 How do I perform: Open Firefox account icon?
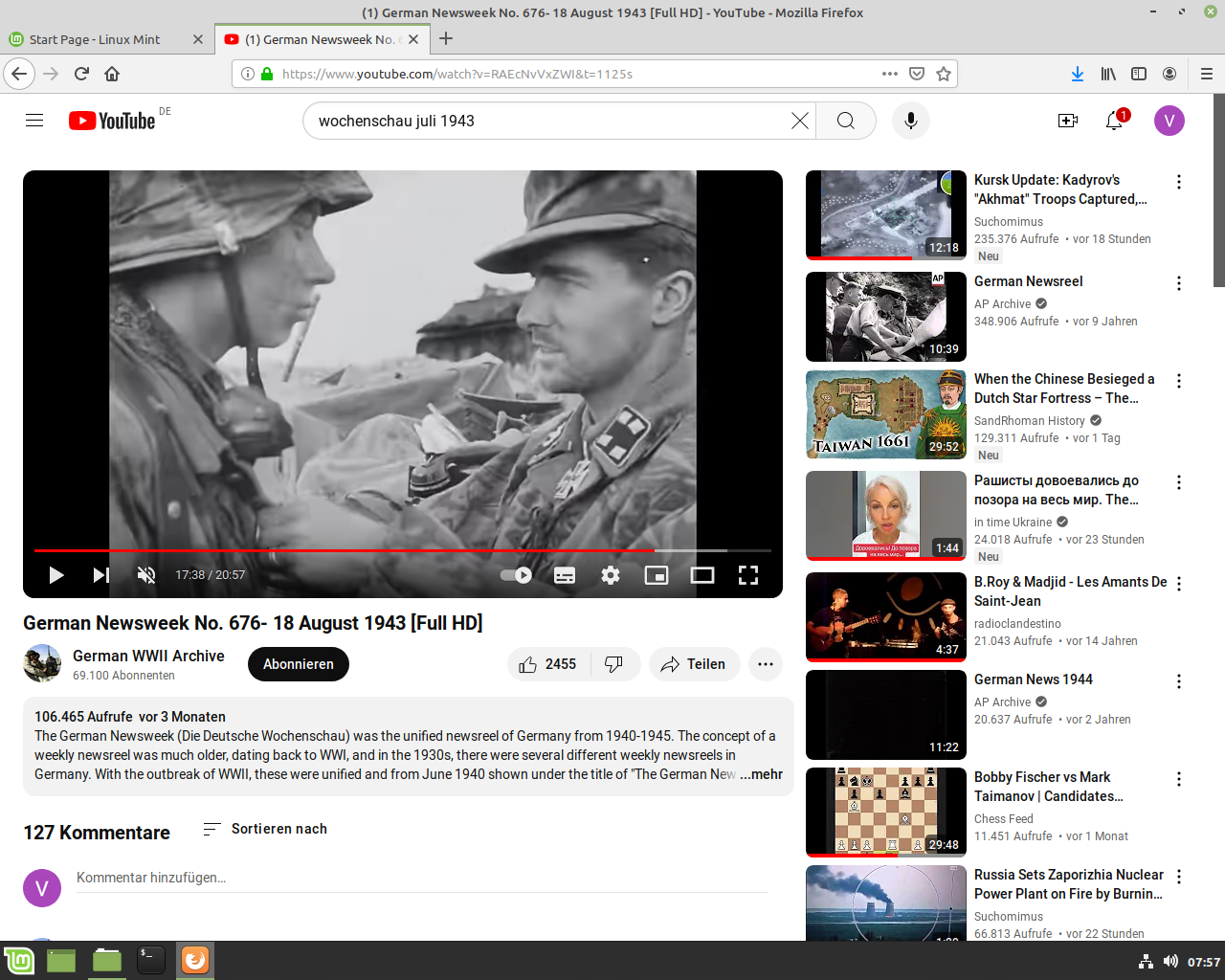click(1169, 74)
